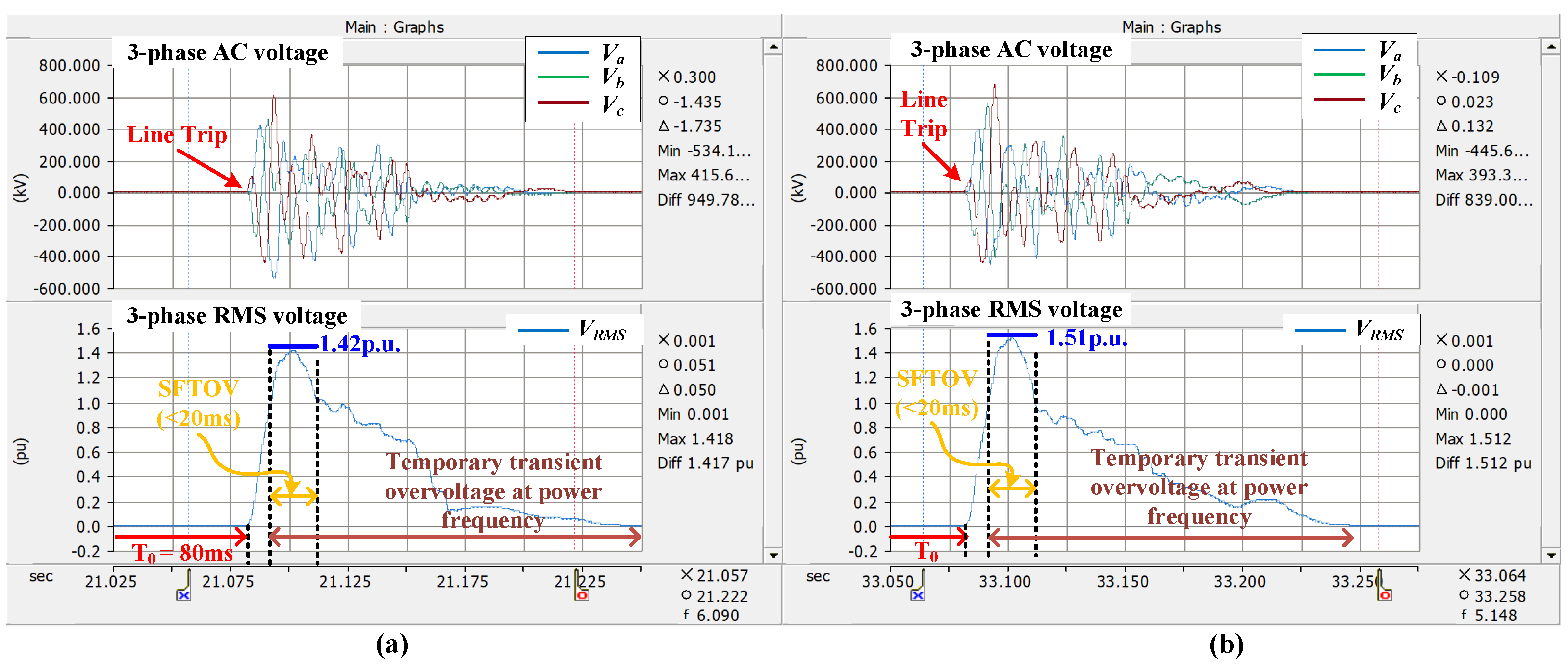
Task: Click the blue X time marker in panel (a)
Action: coord(184,595)
